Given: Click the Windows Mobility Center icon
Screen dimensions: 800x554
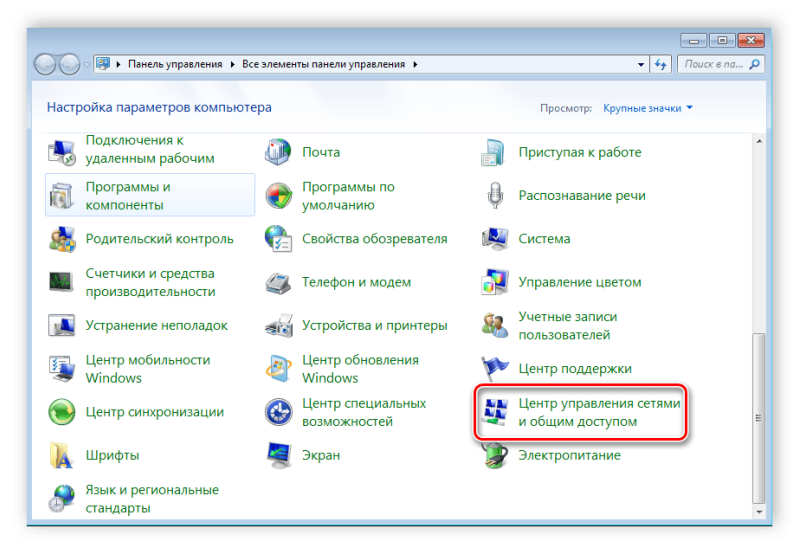Looking at the screenshot, I should [62, 369].
